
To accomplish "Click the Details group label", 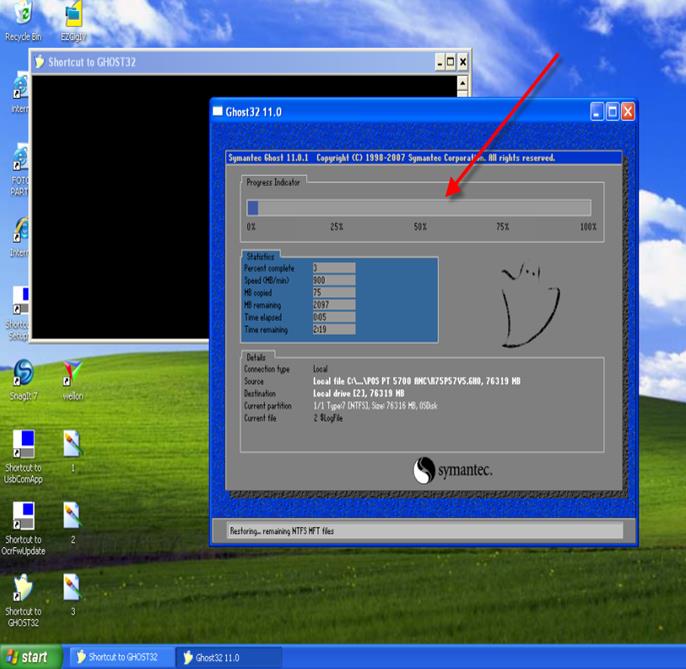I will click(256, 357).
